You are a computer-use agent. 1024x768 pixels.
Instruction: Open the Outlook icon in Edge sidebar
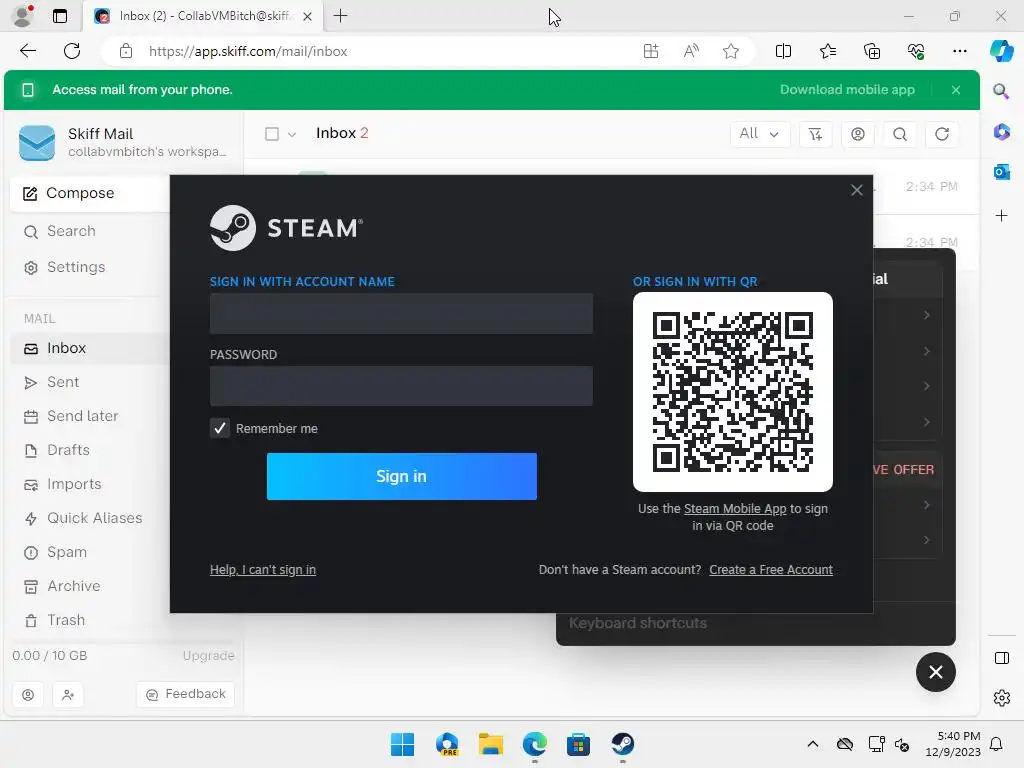[x=1001, y=172]
